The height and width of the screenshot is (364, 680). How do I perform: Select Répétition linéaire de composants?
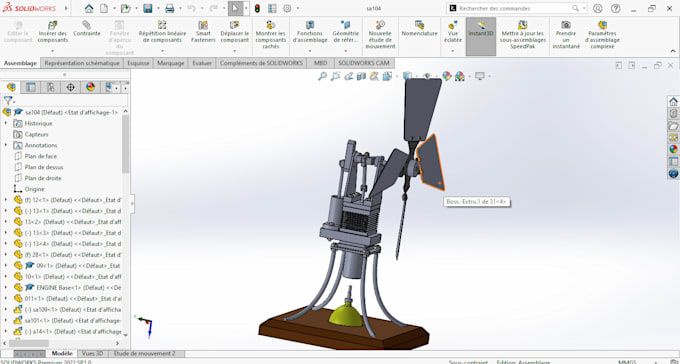(162, 32)
